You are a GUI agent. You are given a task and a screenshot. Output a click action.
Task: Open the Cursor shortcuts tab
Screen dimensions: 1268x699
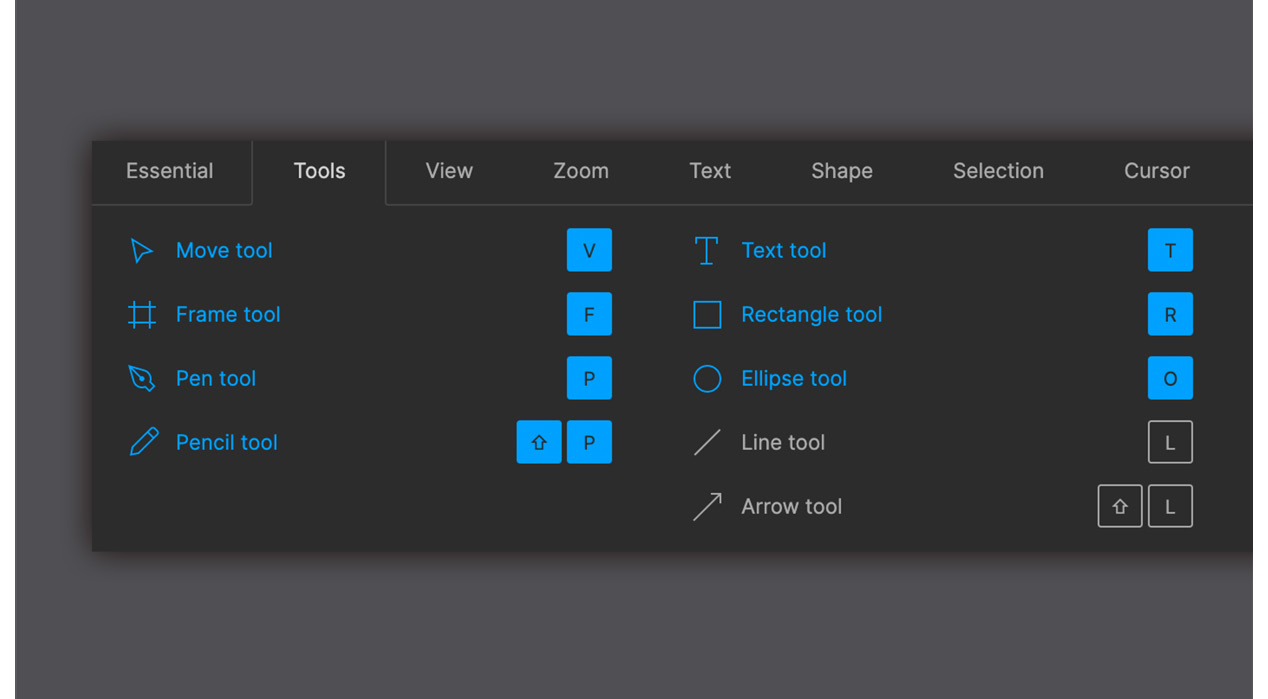[x=1157, y=171]
